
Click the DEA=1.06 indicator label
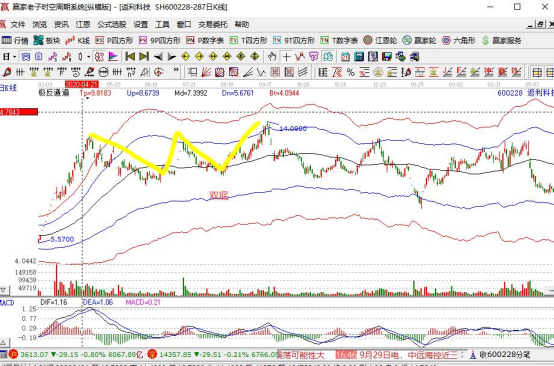point(98,302)
